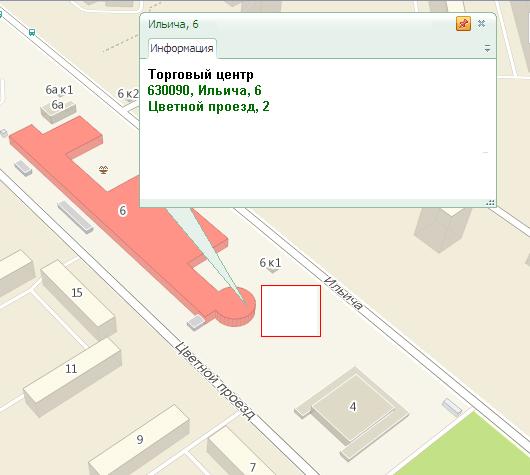This screenshot has height=475, width=530.
Task: Click the Ильича street name on the road
Action: pos(343,293)
